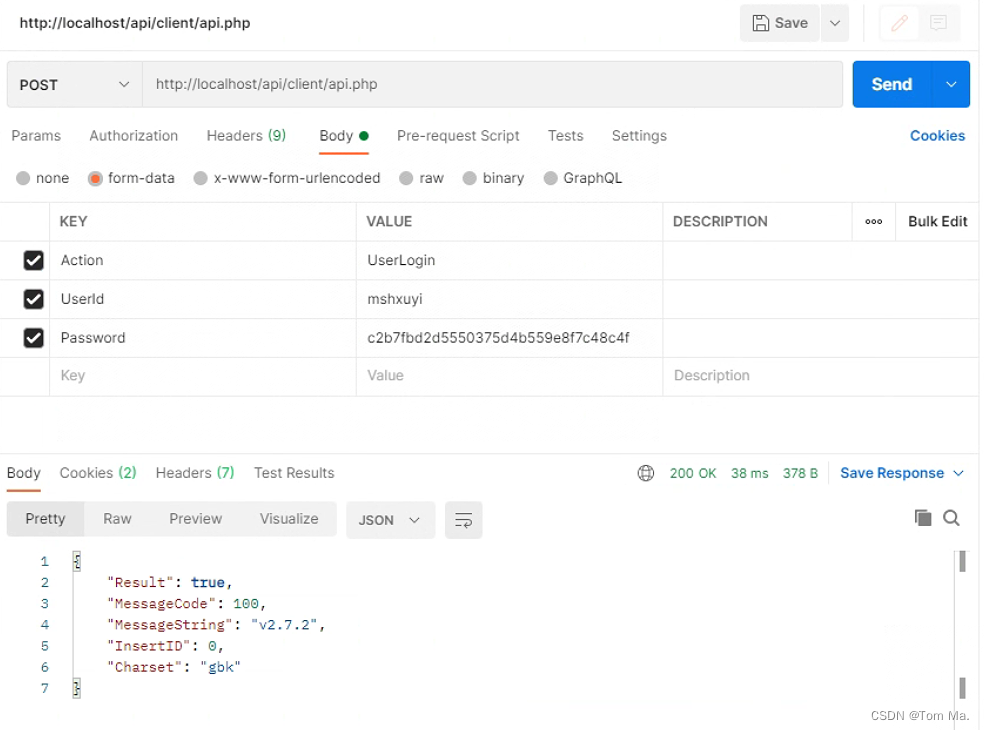The image size is (984, 730).
Task: Click the Password key cell
Action: (203, 338)
